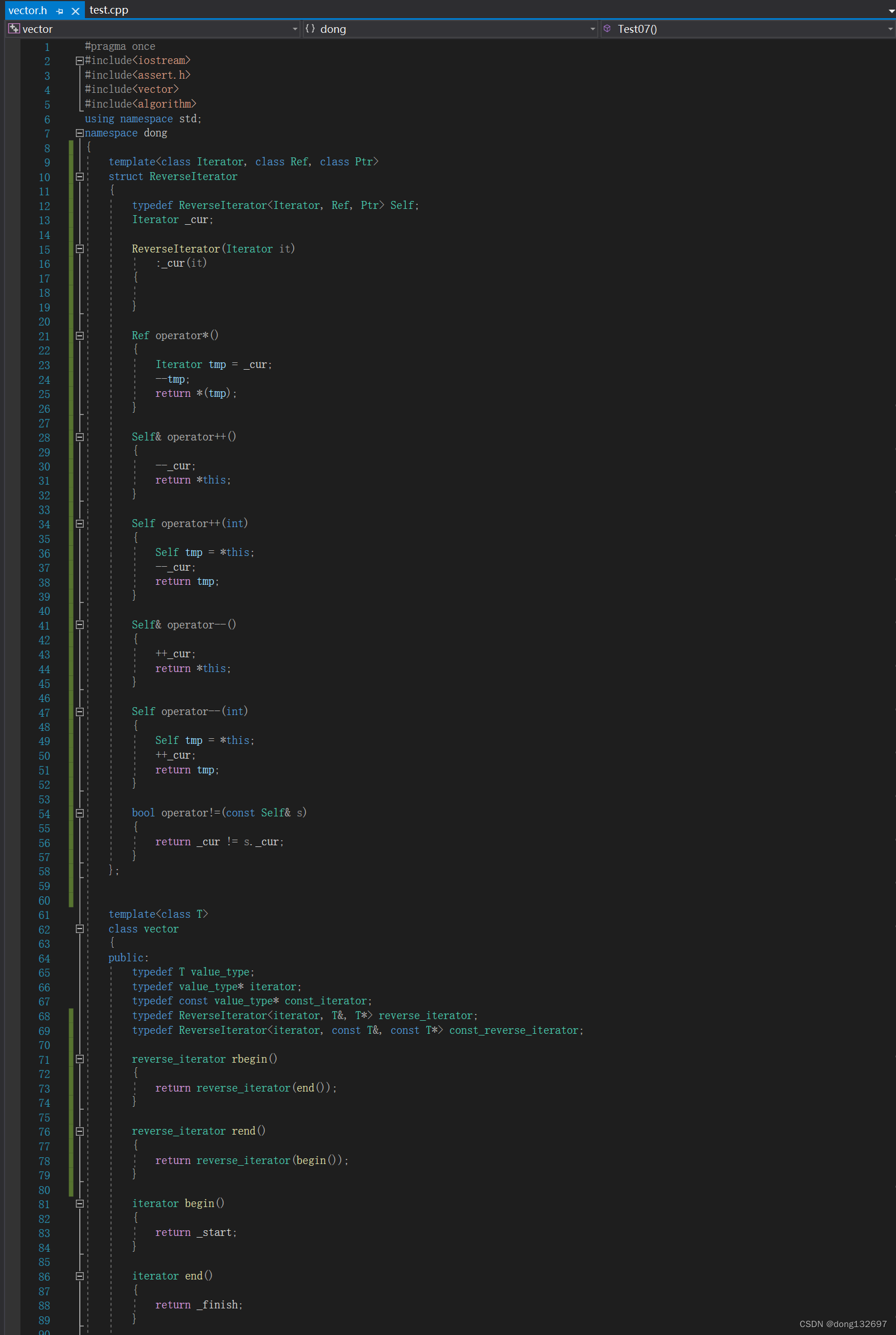This screenshot has height=1335, width=896.
Task: Click the vector project icon in navigation bar
Action: click(14, 28)
